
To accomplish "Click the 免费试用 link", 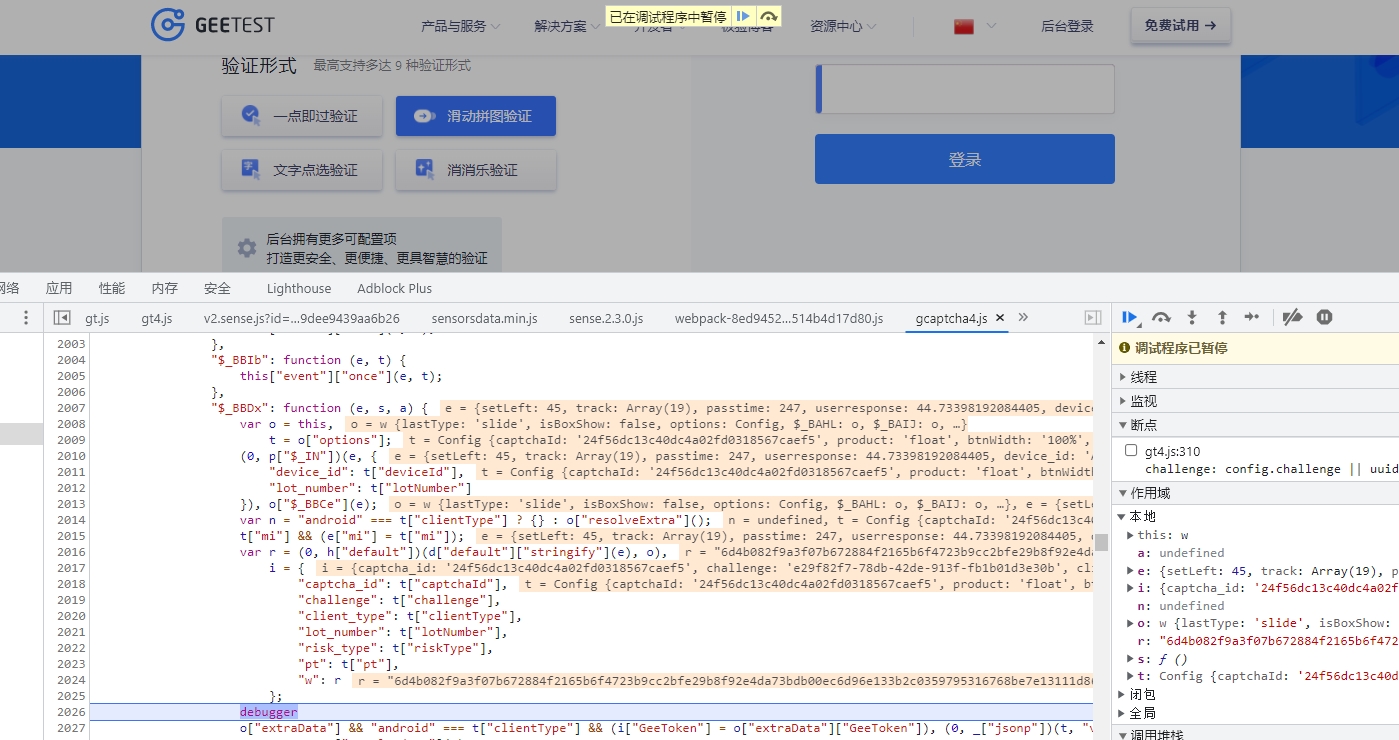I will pos(1180,25).
